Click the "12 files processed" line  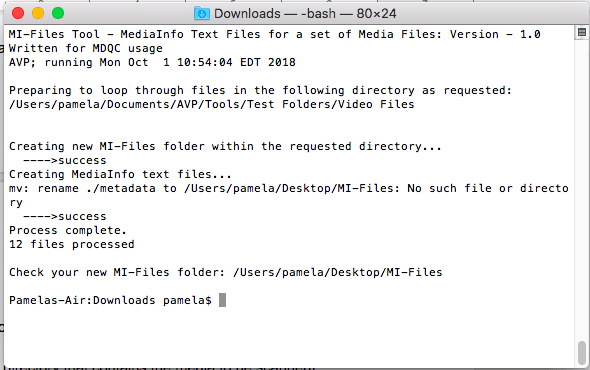[71, 244]
